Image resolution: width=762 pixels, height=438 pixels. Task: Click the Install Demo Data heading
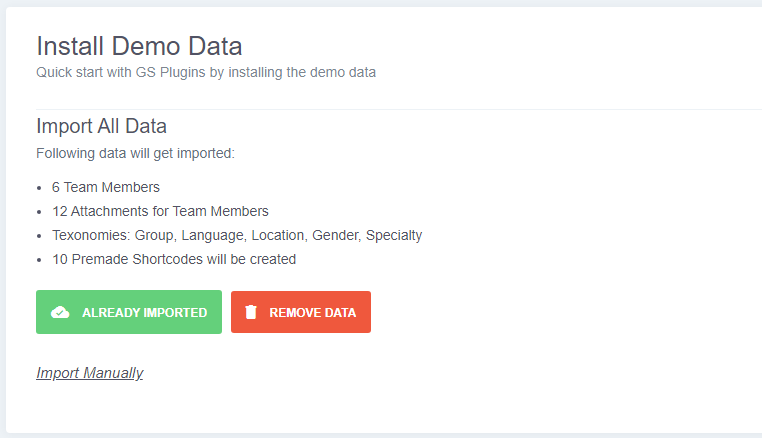click(139, 46)
